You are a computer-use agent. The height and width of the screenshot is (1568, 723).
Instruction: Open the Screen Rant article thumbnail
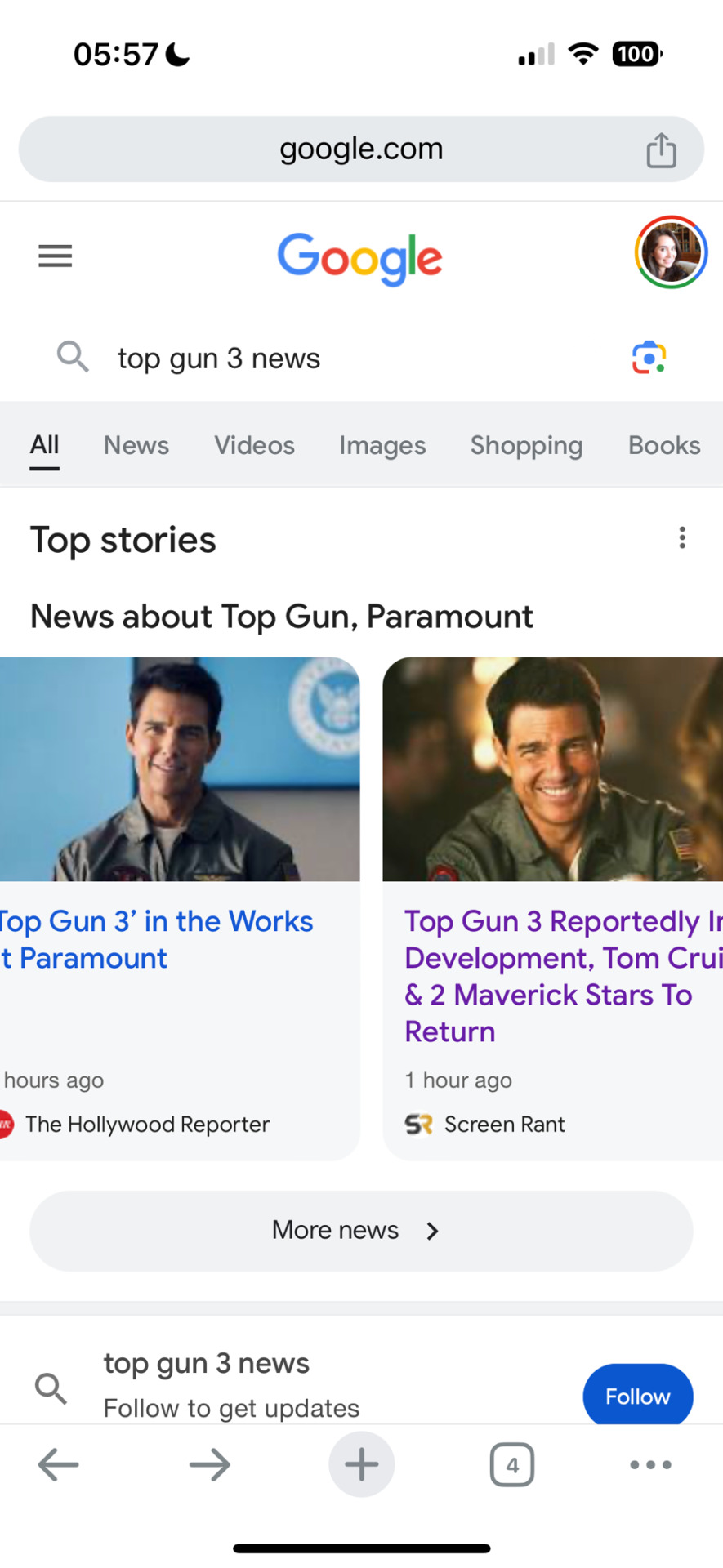[553, 769]
